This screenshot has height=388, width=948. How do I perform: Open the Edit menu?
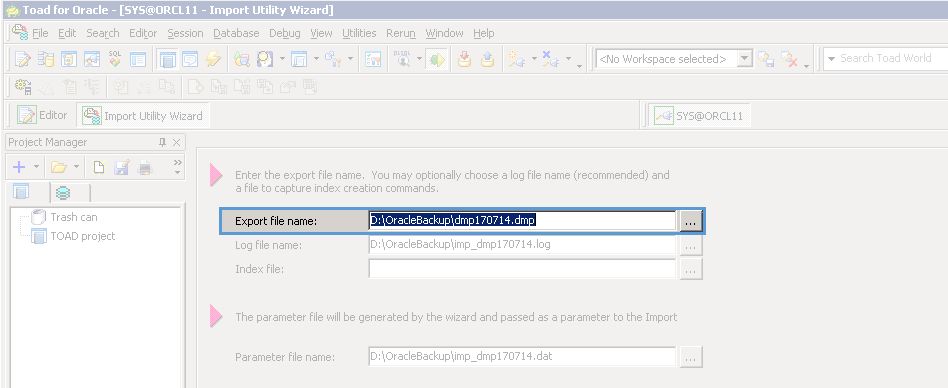click(67, 33)
